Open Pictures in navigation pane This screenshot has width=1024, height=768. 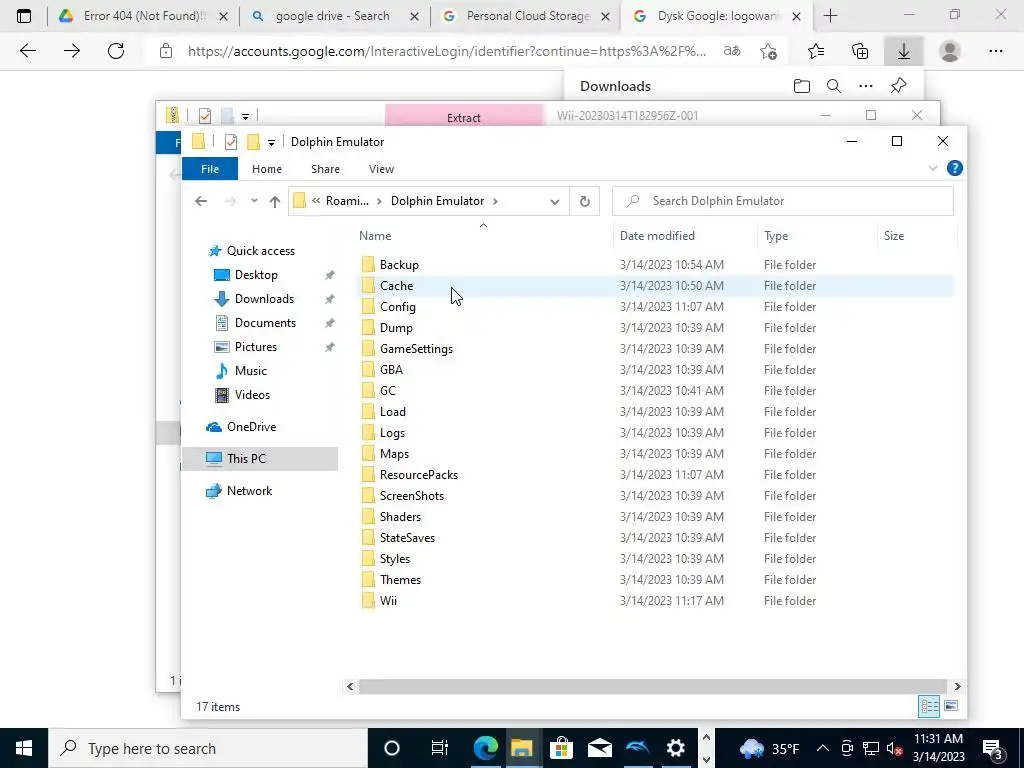[255, 347]
